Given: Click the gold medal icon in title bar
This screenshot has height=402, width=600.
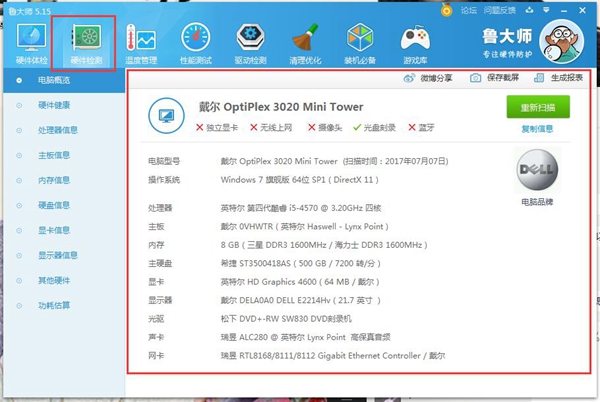Looking at the screenshot, I should pyautogui.click(x=446, y=10).
